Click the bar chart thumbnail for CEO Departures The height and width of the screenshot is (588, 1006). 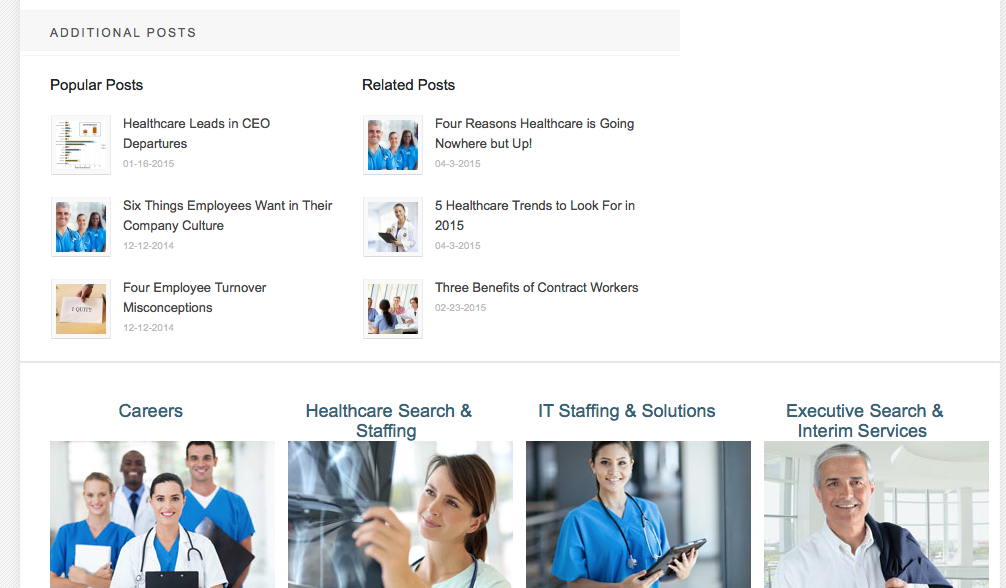[x=81, y=145]
